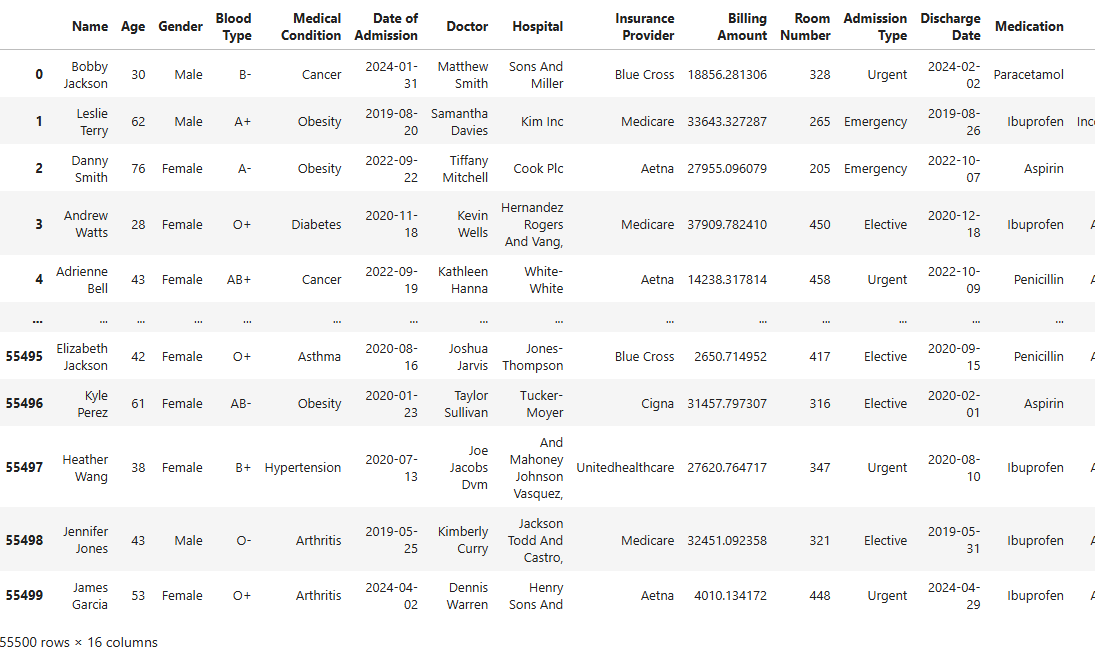Click the Medication column header
The width and height of the screenshot is (1095, 650).
click(1029, 27)
